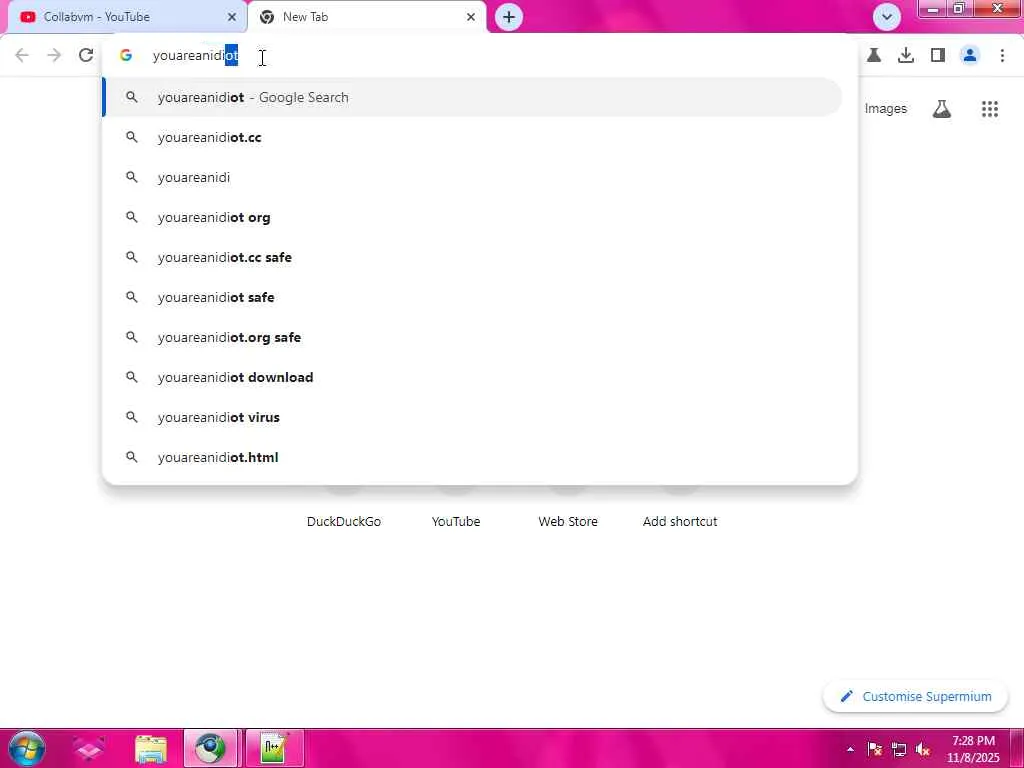Open Windows Explorer folder in taskbar
Screen dimensions: 1024x768
pos(151,749)
